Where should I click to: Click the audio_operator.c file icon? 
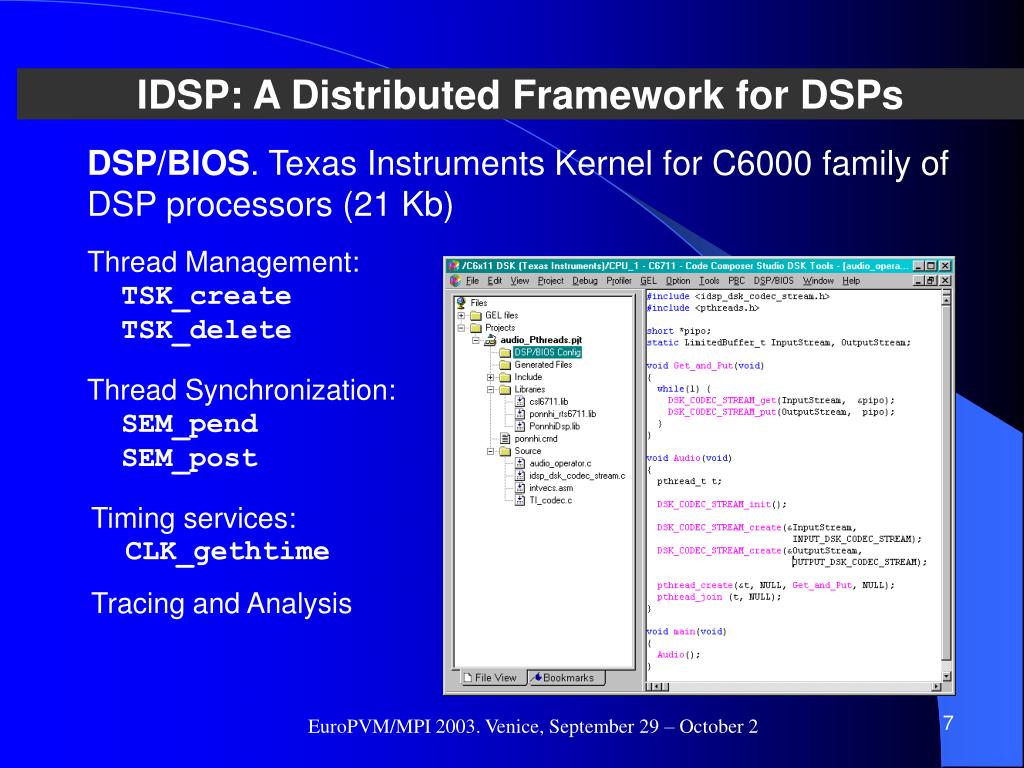click(x=520, y=464)
